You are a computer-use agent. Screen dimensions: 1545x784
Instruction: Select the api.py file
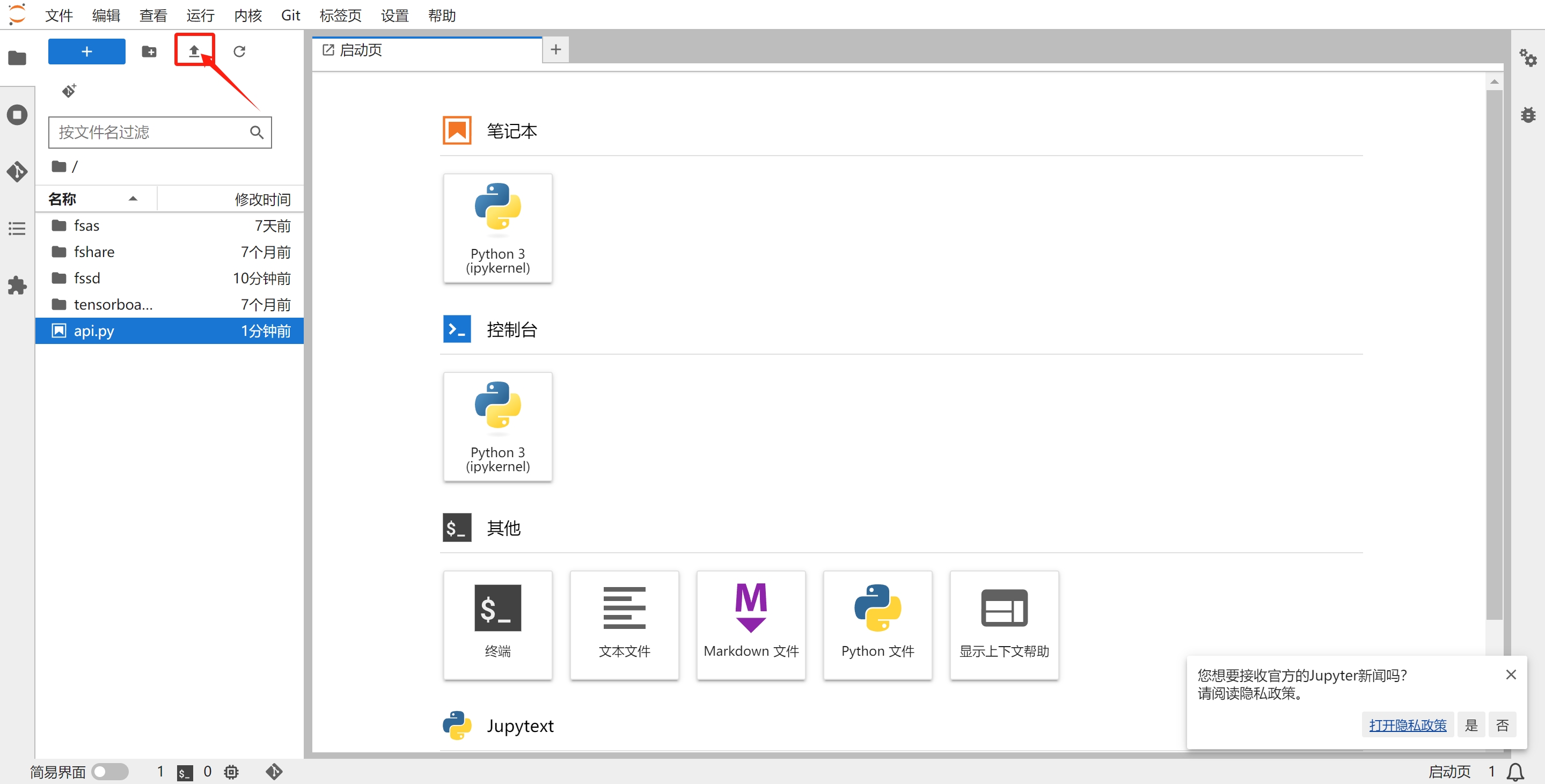170,331
